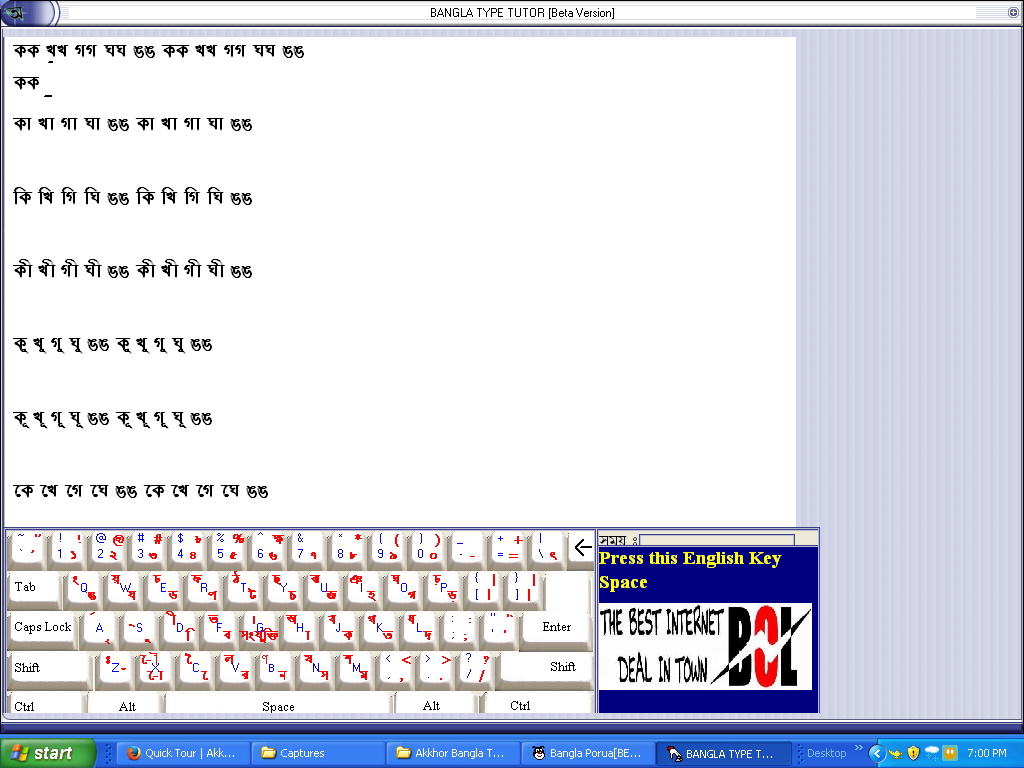The height and width of the screenshot is (768, 1024).
Task: Toggle the Caps Lock key
Action: tap(43, 627)
